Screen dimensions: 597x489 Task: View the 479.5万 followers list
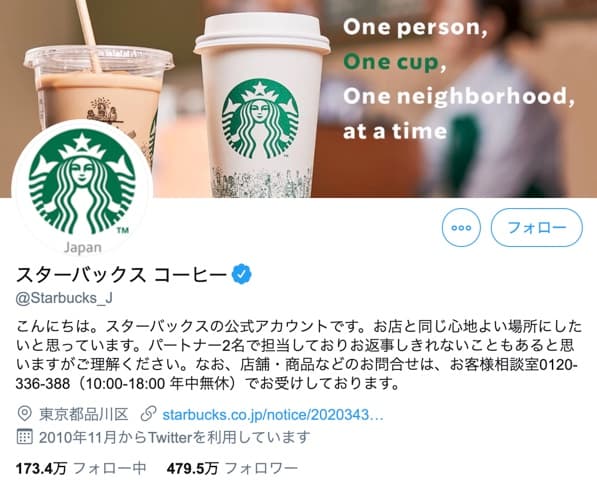pyautogui.click(x=232, y=468)
